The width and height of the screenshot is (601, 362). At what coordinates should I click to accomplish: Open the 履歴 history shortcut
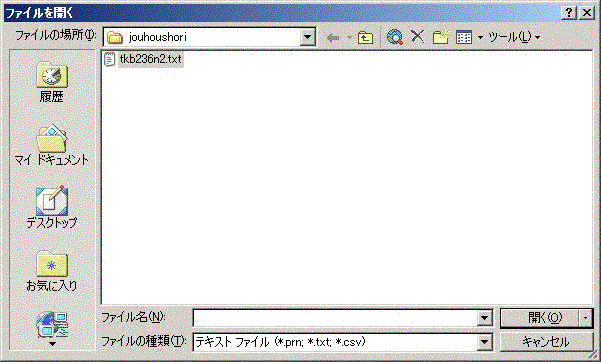[x=52, y=82]
